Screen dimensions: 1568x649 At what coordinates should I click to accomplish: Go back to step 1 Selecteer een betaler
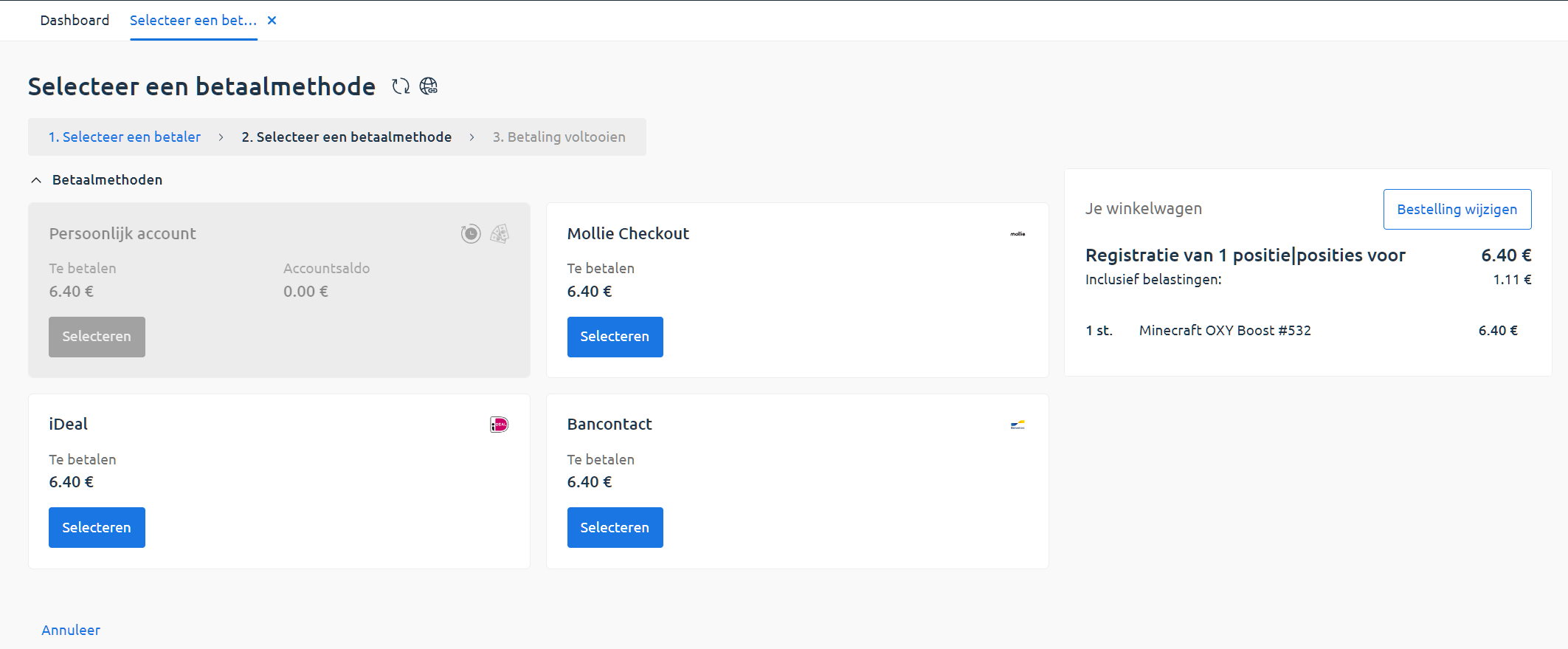pyautogui.click(x=125, y=137)
